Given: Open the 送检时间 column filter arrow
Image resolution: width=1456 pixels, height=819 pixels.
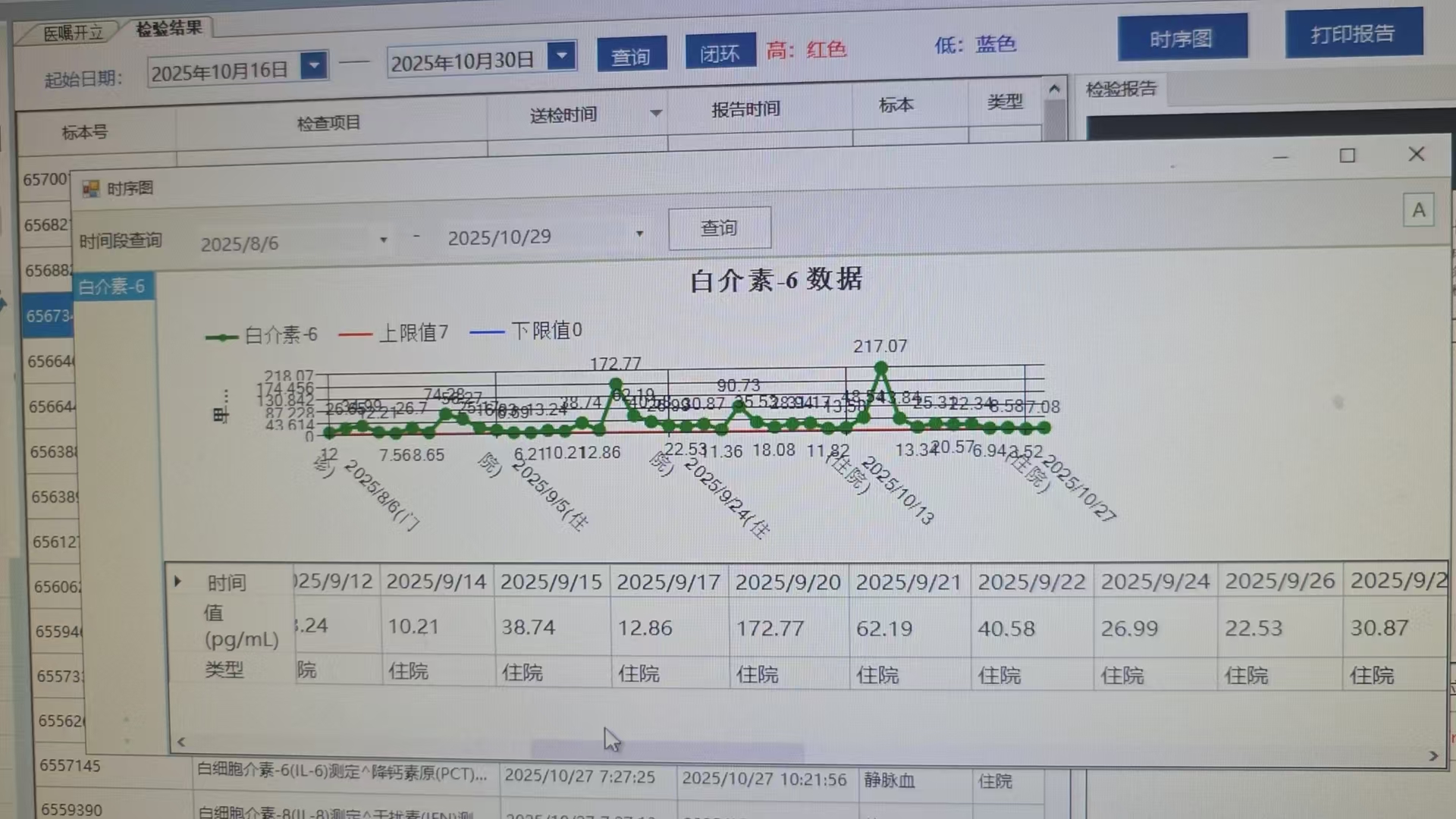Looking at the screenshot, I should point(656,113).
